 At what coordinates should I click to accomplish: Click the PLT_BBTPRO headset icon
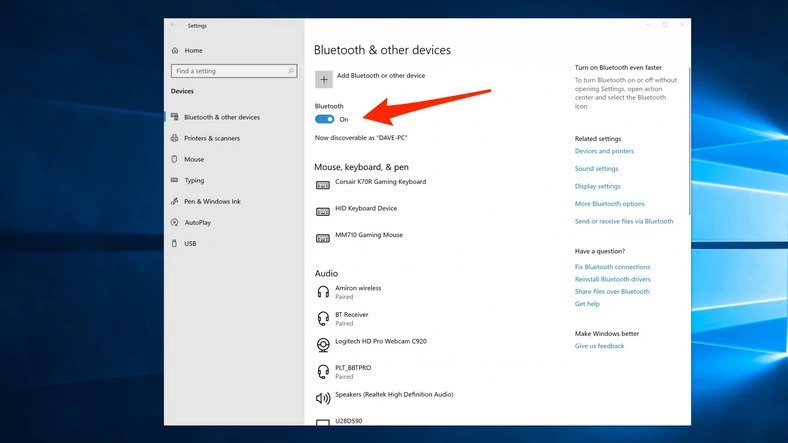(x=323, y=372)
